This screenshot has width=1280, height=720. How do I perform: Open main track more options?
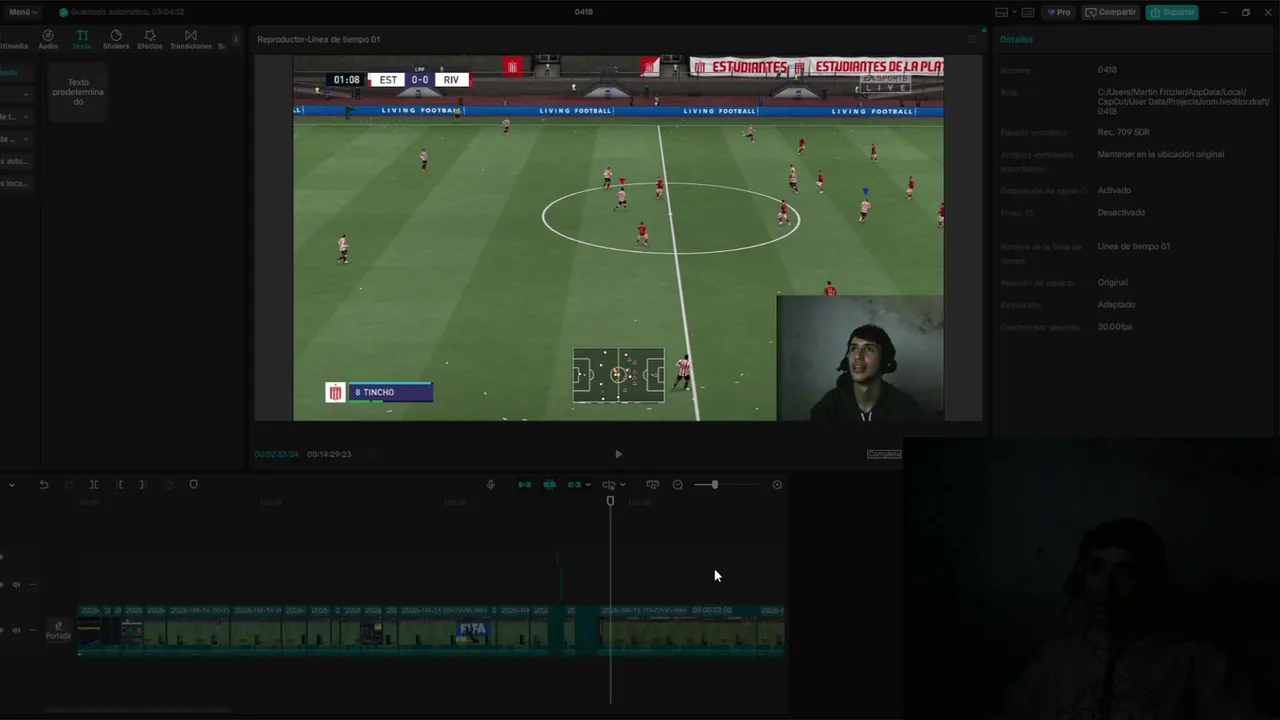tap(33, 630)
